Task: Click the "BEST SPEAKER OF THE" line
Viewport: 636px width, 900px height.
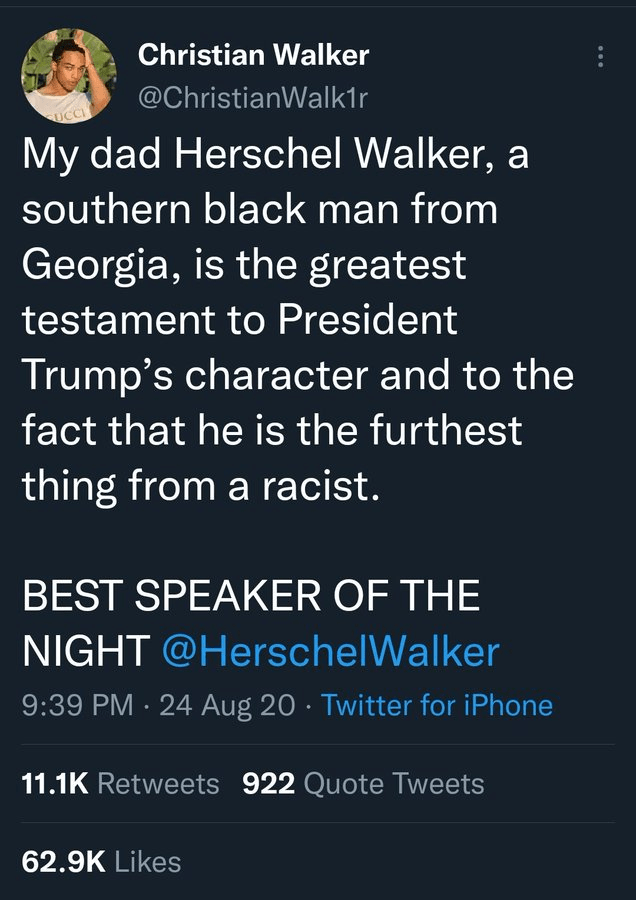Action: point(250,598)
